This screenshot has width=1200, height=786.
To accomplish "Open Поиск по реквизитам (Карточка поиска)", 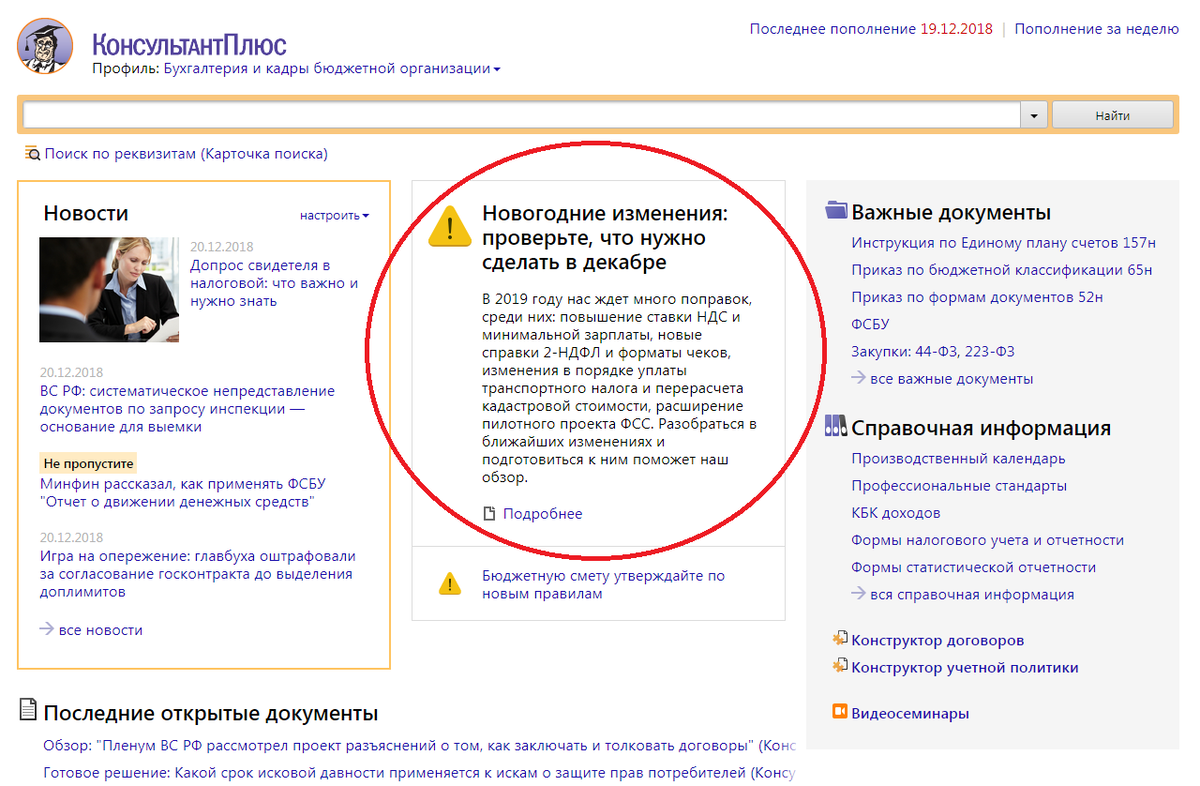I will point(186,154).
